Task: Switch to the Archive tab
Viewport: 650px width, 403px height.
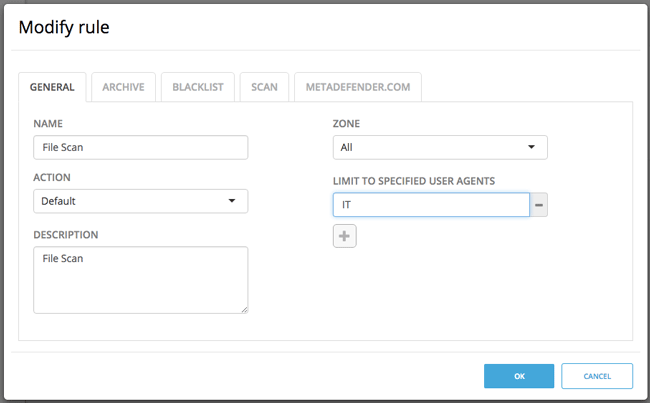Action: (123, 87)
